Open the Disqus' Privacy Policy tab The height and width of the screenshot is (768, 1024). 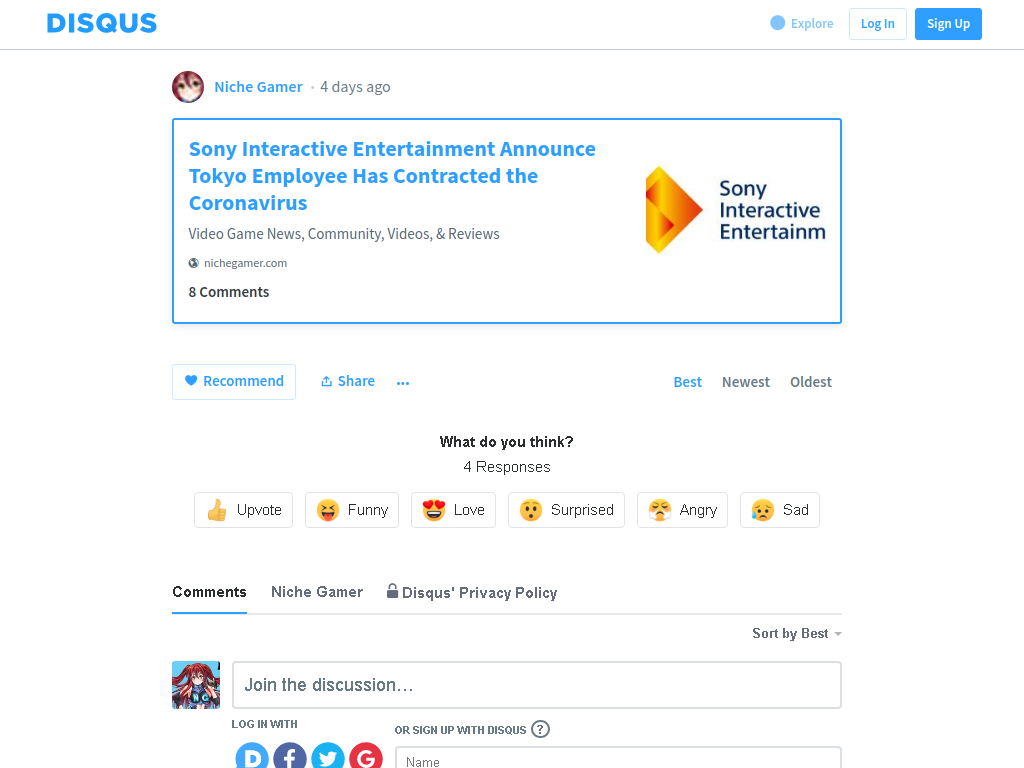coord(472,592)
